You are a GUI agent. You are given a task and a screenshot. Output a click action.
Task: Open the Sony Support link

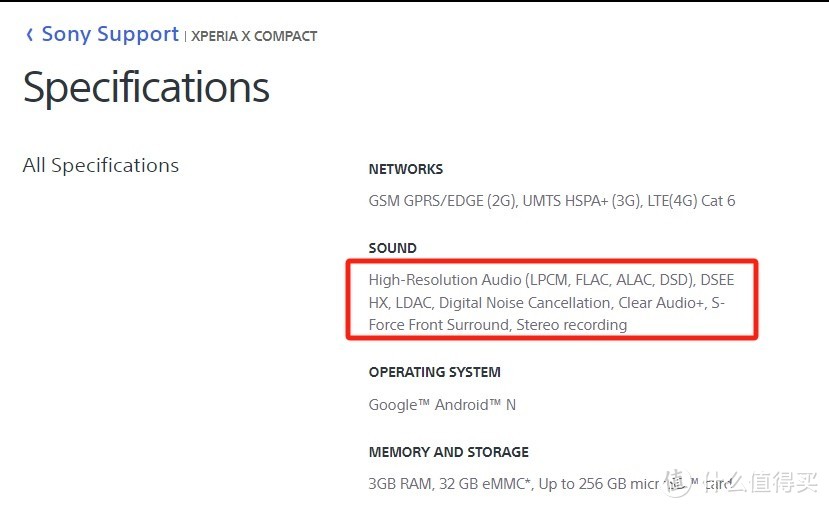(x=110, y=35)
